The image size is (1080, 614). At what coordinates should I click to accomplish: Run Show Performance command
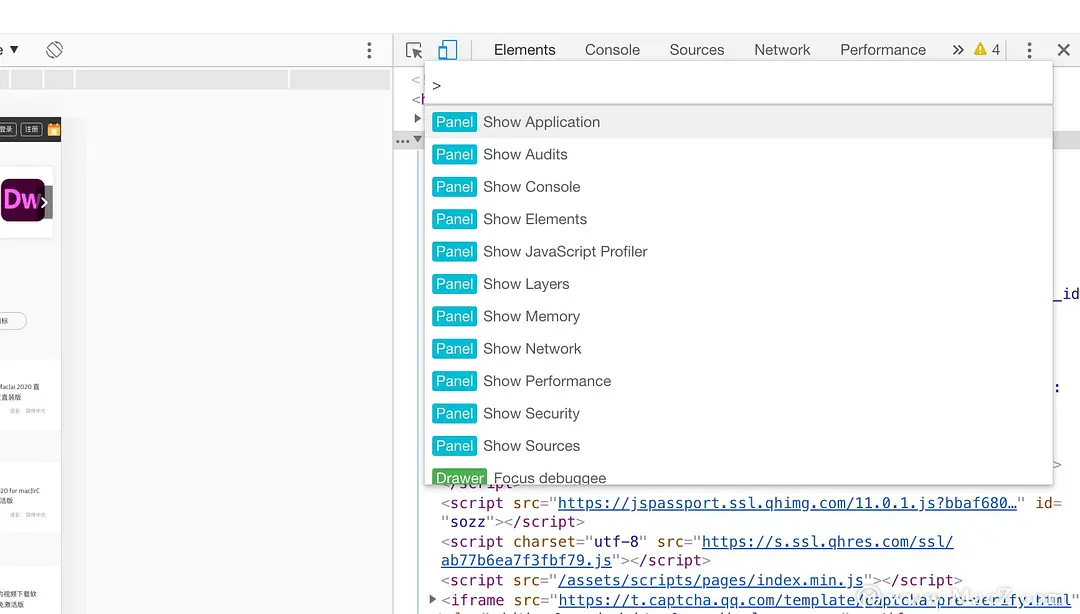[738, 381]
